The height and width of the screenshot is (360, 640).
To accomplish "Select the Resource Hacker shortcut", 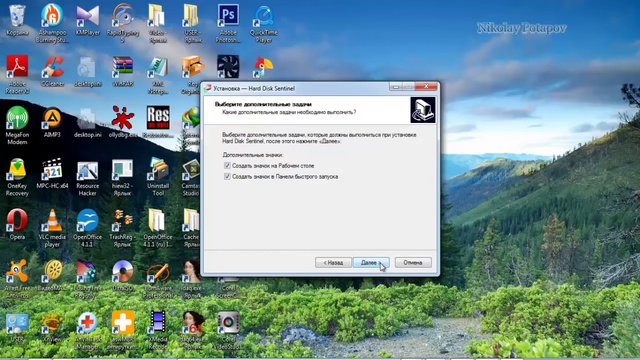I will pyautogui.click(x=87, y=177).
